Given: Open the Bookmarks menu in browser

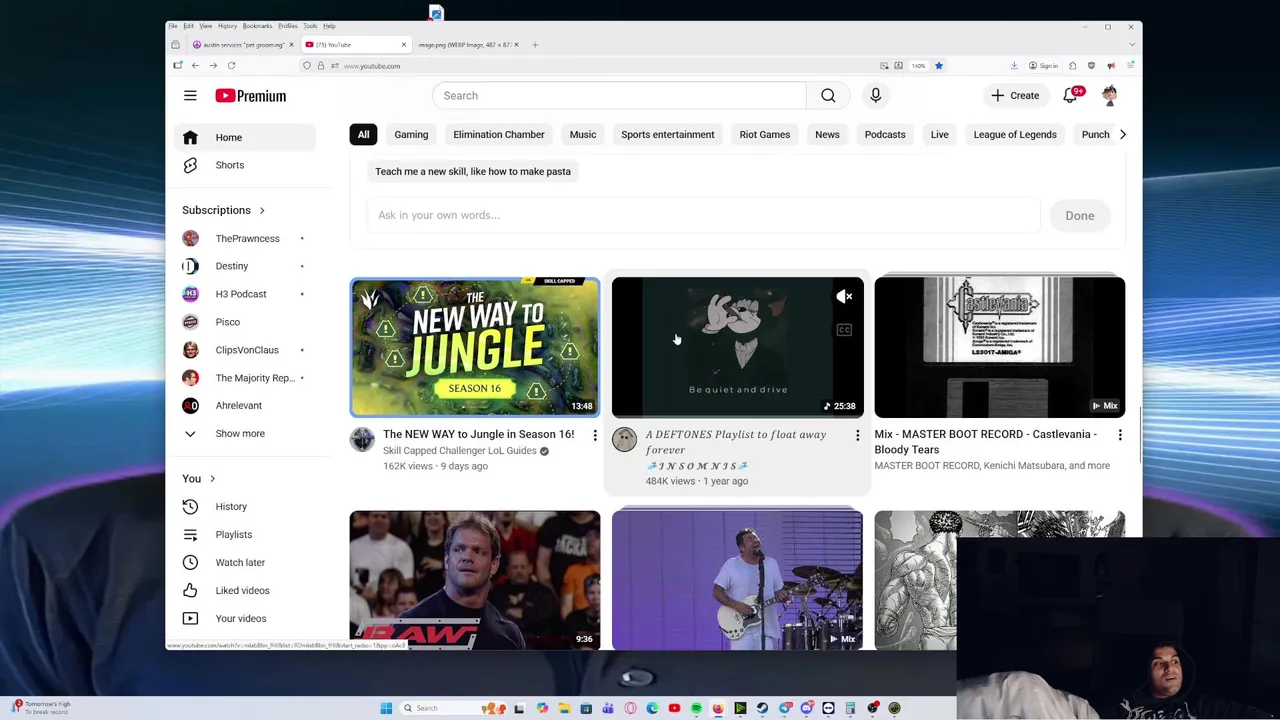Looking at the screenshot, I should 257,26.
